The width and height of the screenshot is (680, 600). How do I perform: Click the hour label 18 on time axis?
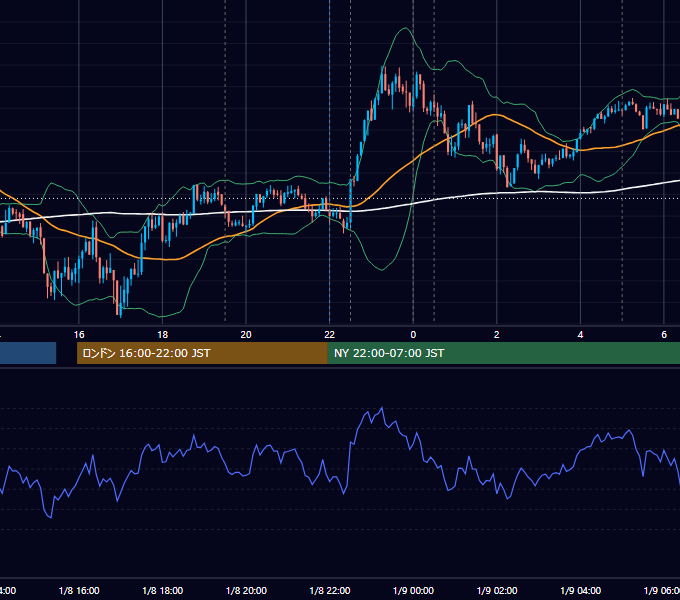tap(163, 335)
